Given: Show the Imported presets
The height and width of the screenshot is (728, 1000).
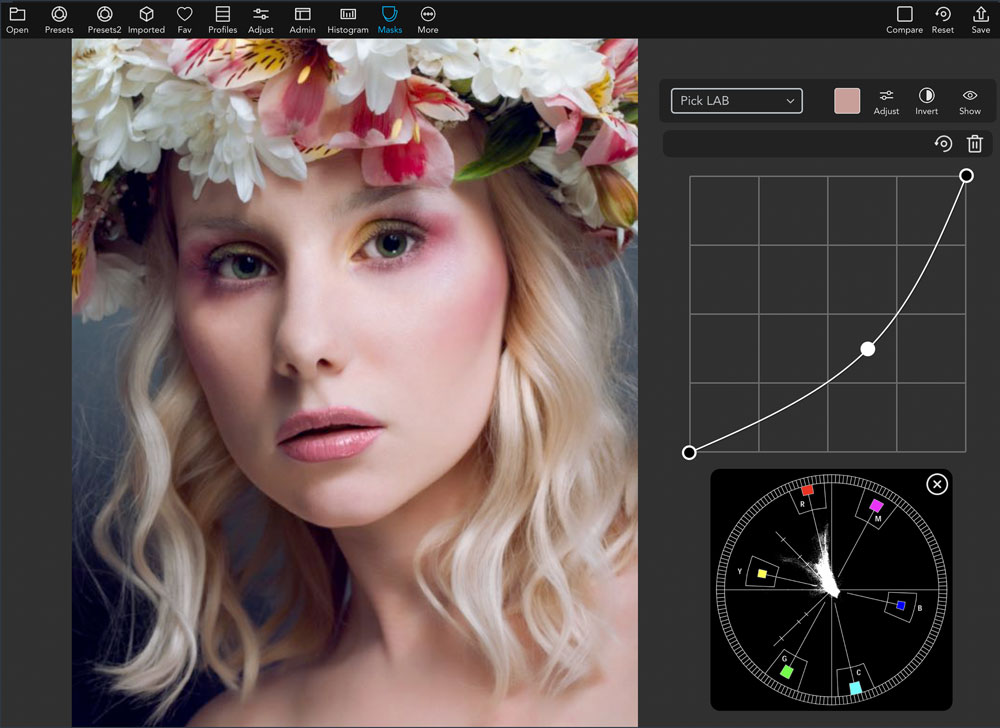Looking at the screenshot, I should (146, 20).
